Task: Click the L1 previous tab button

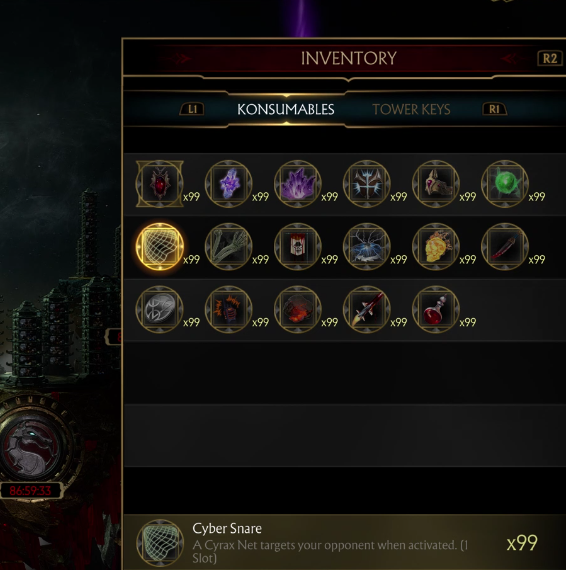Action: [192, 109]
